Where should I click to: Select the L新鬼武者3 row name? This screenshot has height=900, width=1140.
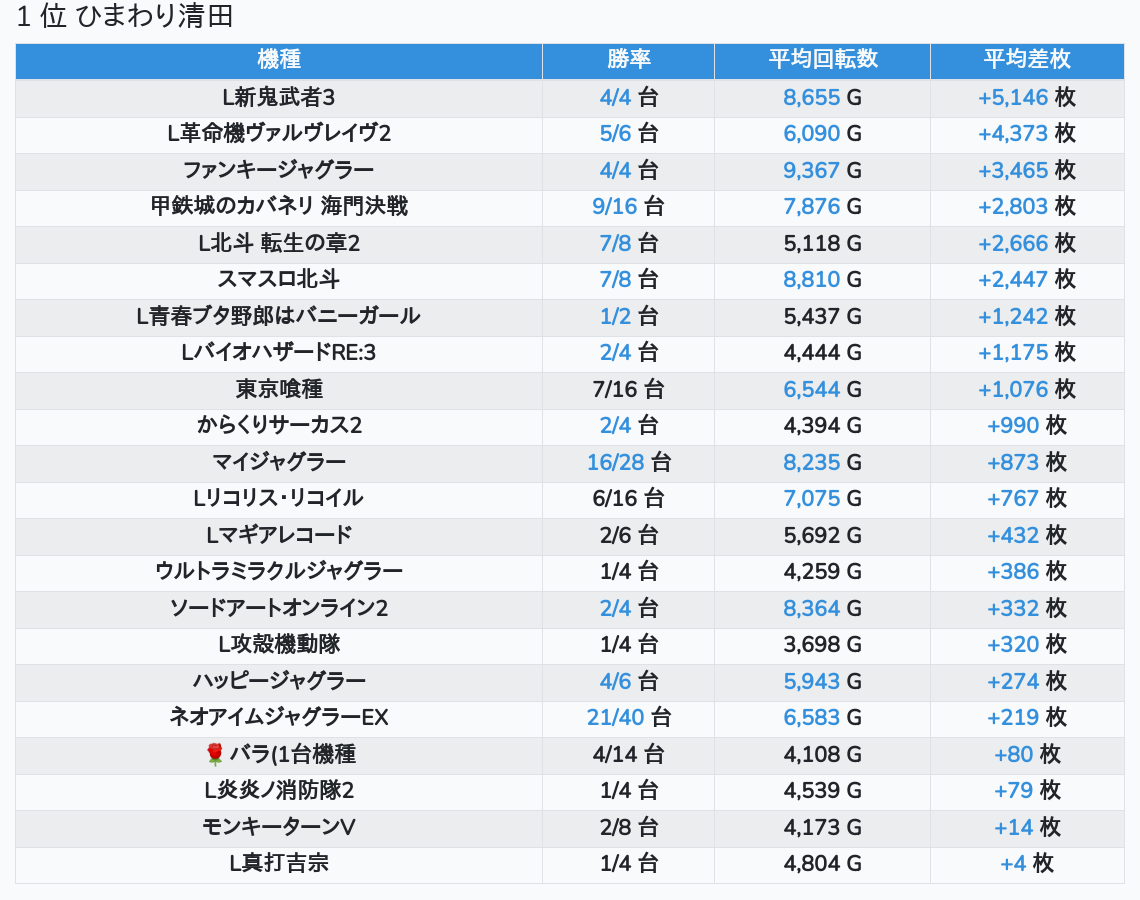[x=278, y=97]
